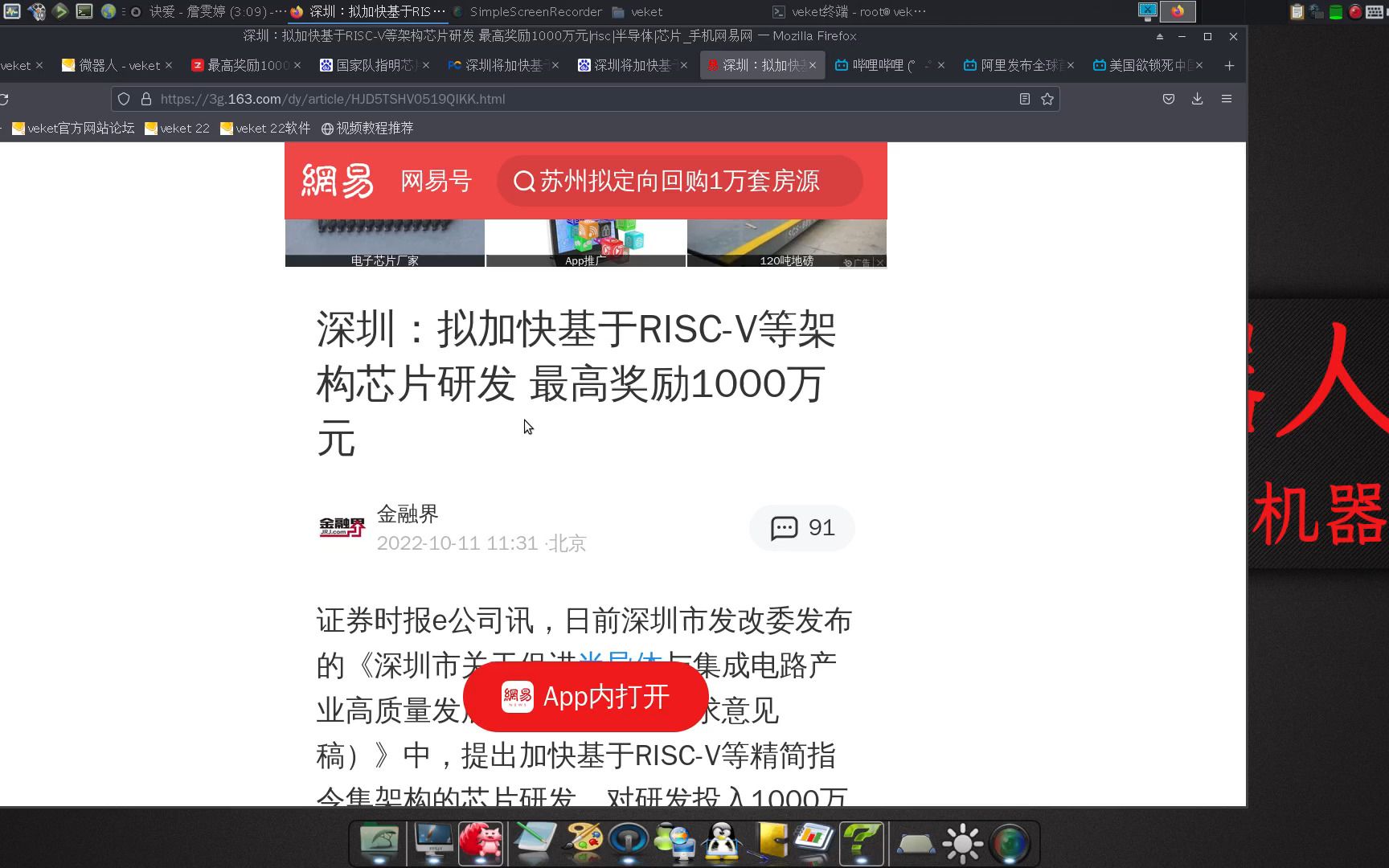Screen dimensions: 1389x868
Task: Select the Firefox workspace in the pager
Action: pos(1178,11)
